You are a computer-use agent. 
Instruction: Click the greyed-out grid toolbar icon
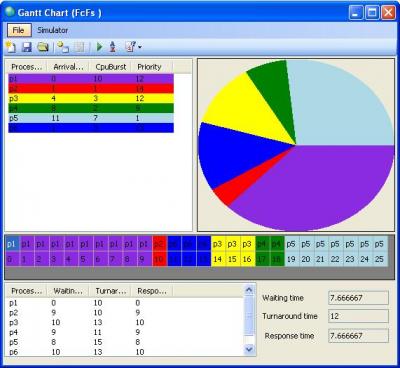(79, 47)
